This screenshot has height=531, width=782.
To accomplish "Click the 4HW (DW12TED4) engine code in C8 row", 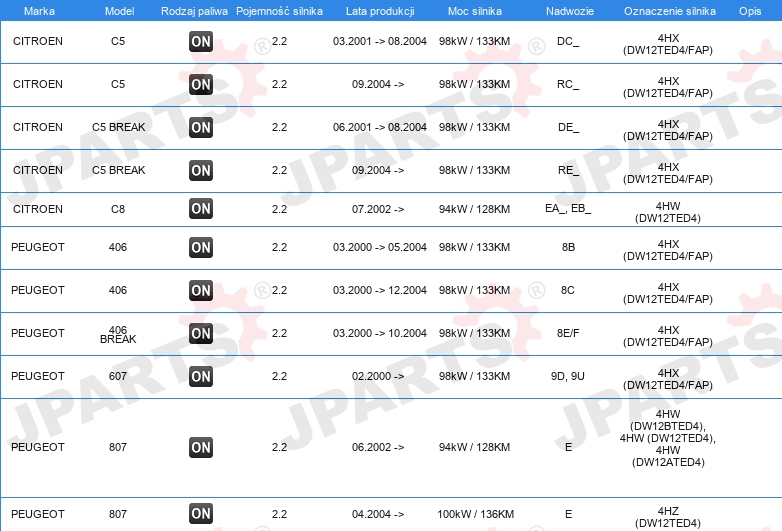I will click(x=668, y=212).
